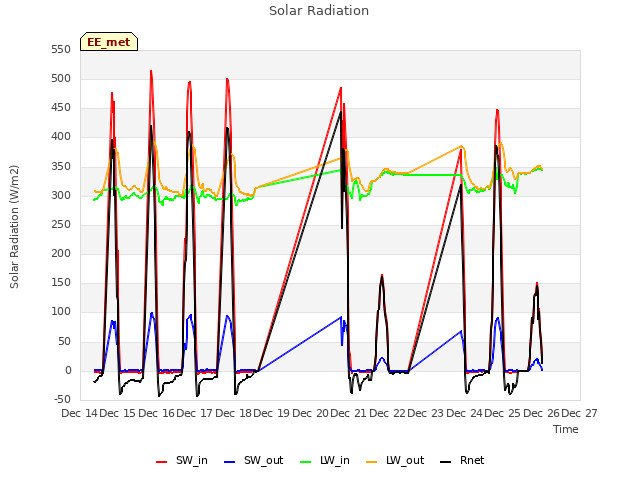Viewport: 640px width, 480px height.
Task: Click the 500 y-axis tick label
Action: (61, 79)
